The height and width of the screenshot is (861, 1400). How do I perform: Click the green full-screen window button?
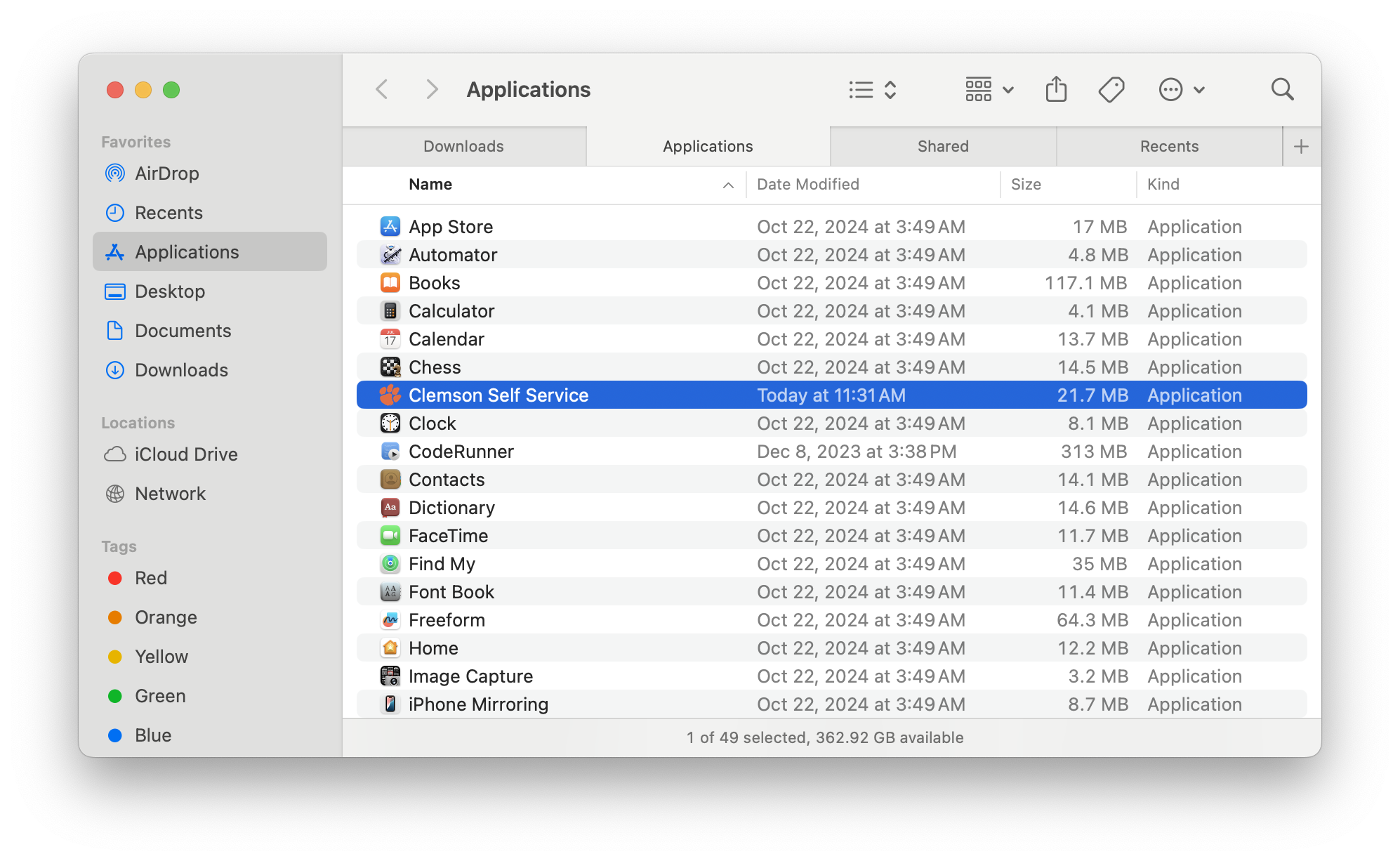171,90
